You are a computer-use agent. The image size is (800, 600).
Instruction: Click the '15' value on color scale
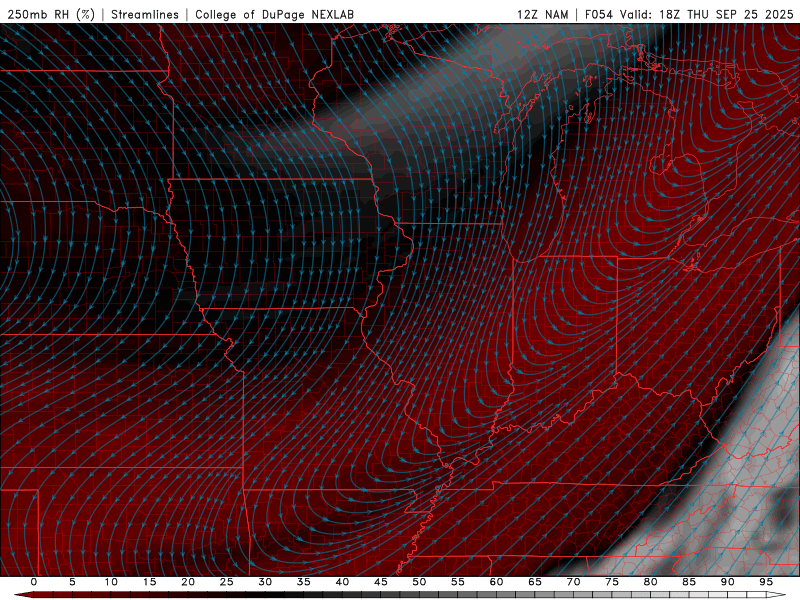click(149, 582)
